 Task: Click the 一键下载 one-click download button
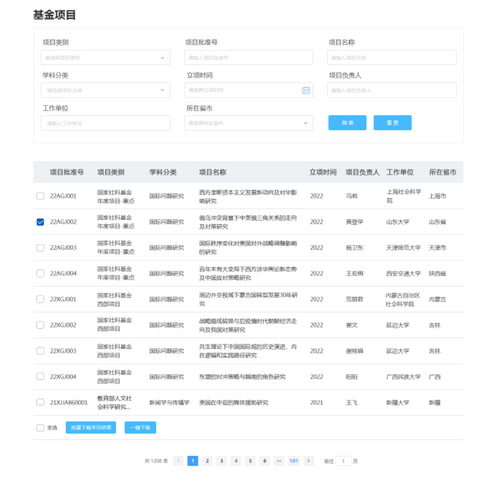point(140,427)
